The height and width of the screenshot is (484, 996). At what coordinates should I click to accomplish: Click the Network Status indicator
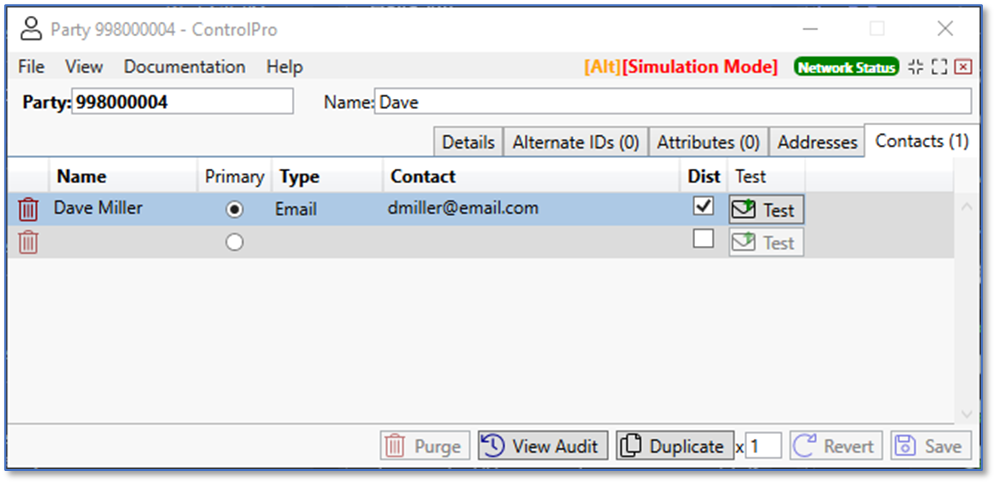846,67
